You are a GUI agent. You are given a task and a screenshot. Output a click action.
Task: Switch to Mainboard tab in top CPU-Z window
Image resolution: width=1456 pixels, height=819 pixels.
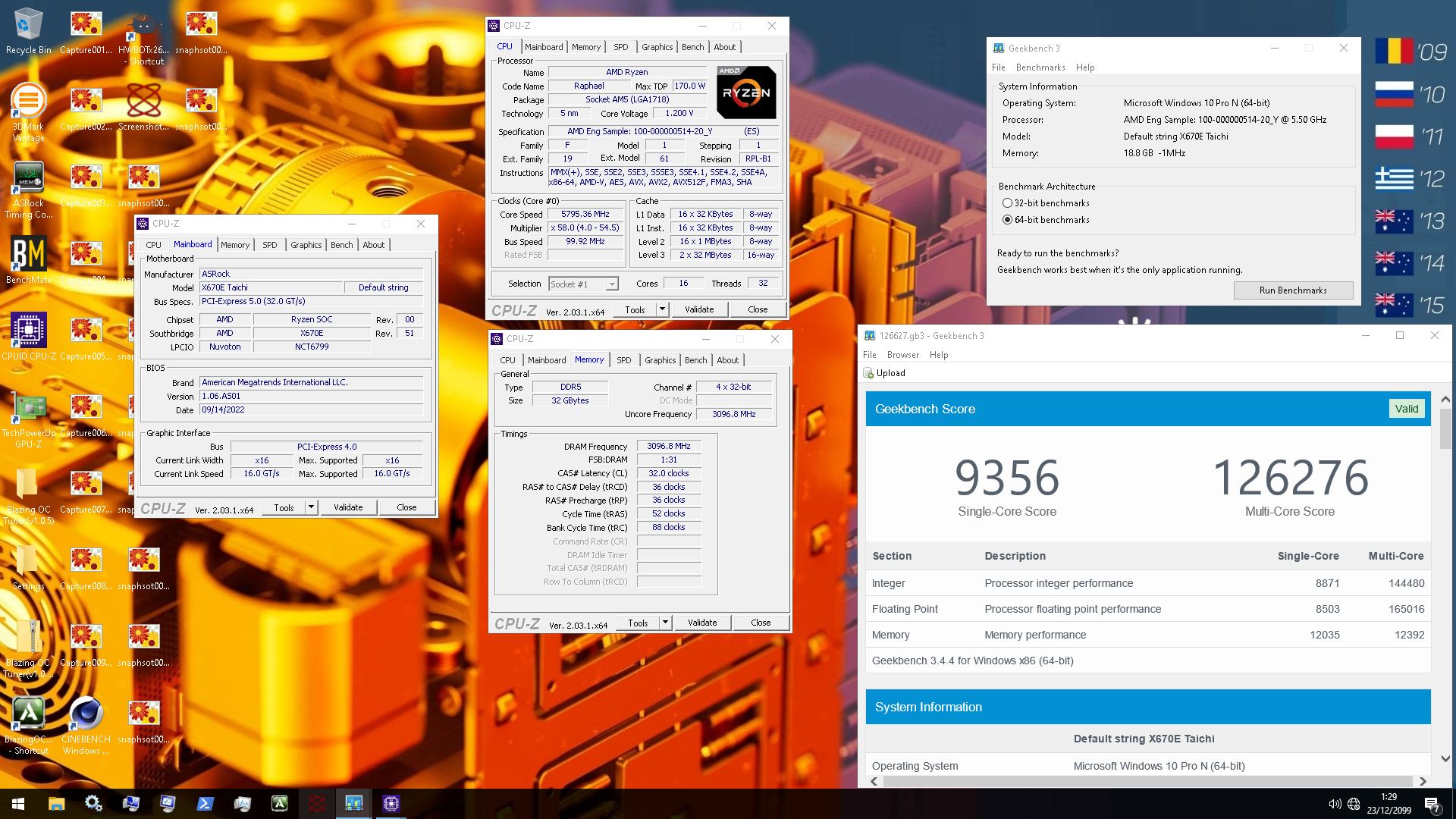[x=544, y=47]
